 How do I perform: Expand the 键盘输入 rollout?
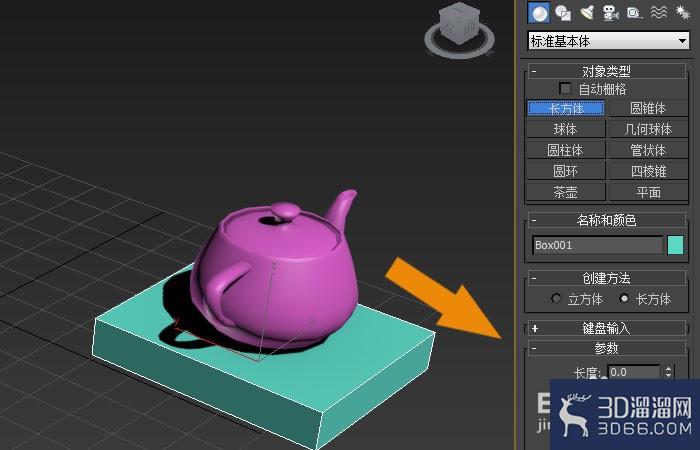tap(607, 329)
